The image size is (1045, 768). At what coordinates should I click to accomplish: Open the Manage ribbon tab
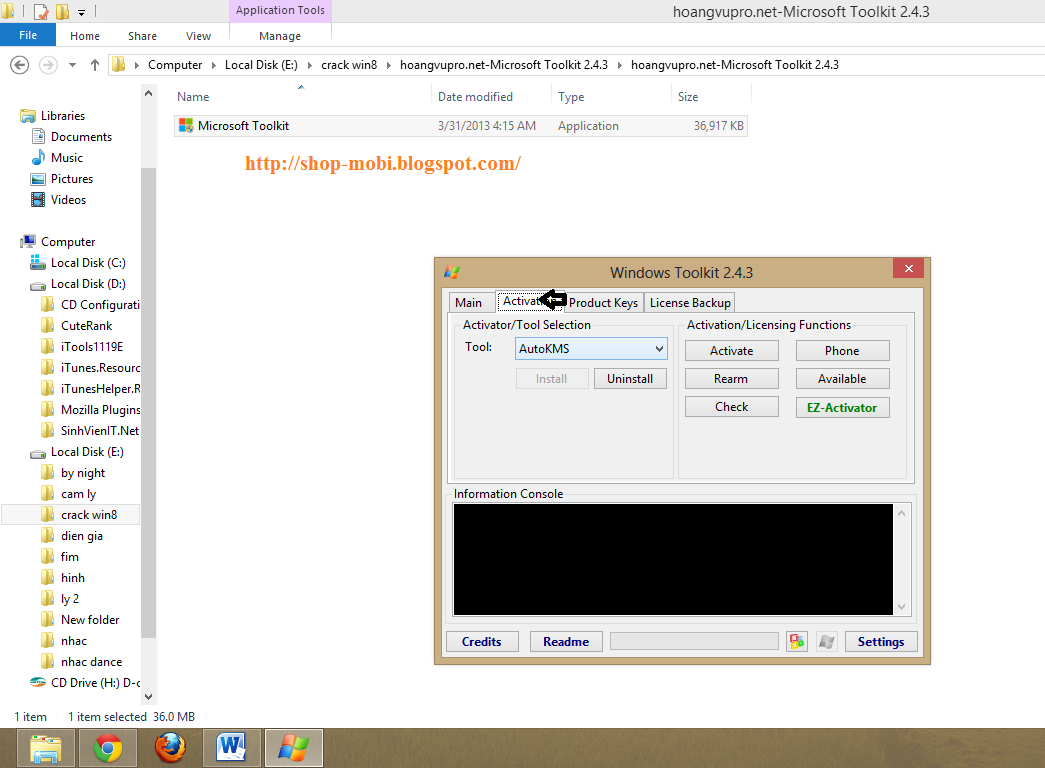(x=280, y=36)
